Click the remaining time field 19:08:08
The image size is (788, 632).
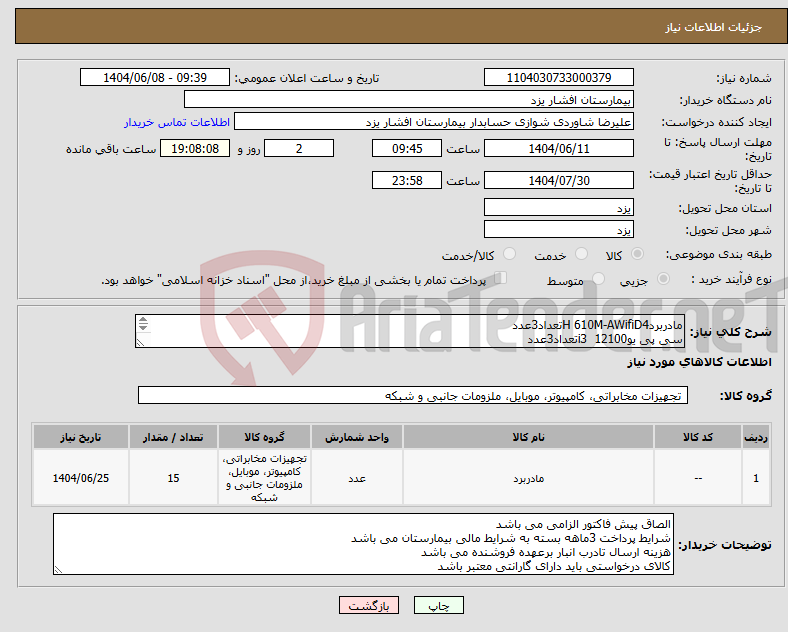[x=195, y=149]
